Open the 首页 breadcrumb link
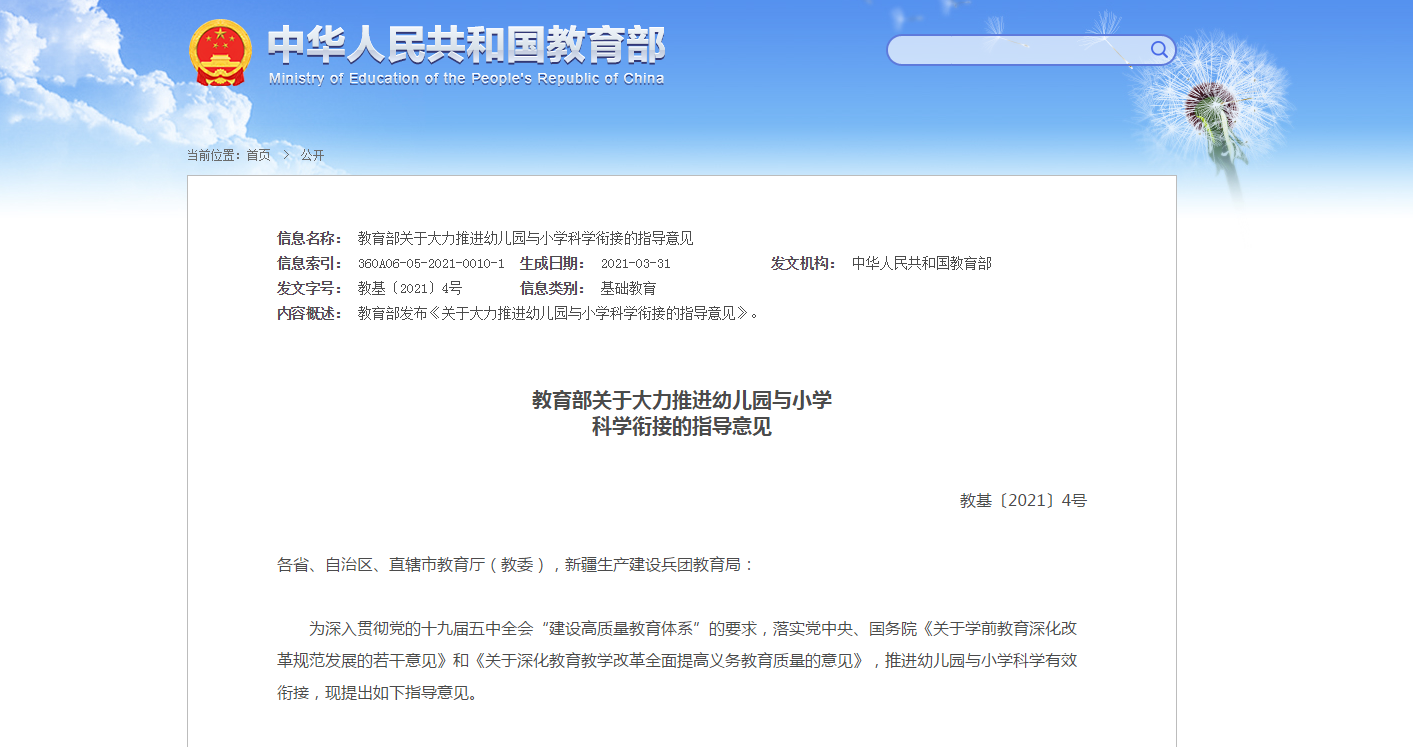This screenshot has width=1413, height=747. [259, 155]
